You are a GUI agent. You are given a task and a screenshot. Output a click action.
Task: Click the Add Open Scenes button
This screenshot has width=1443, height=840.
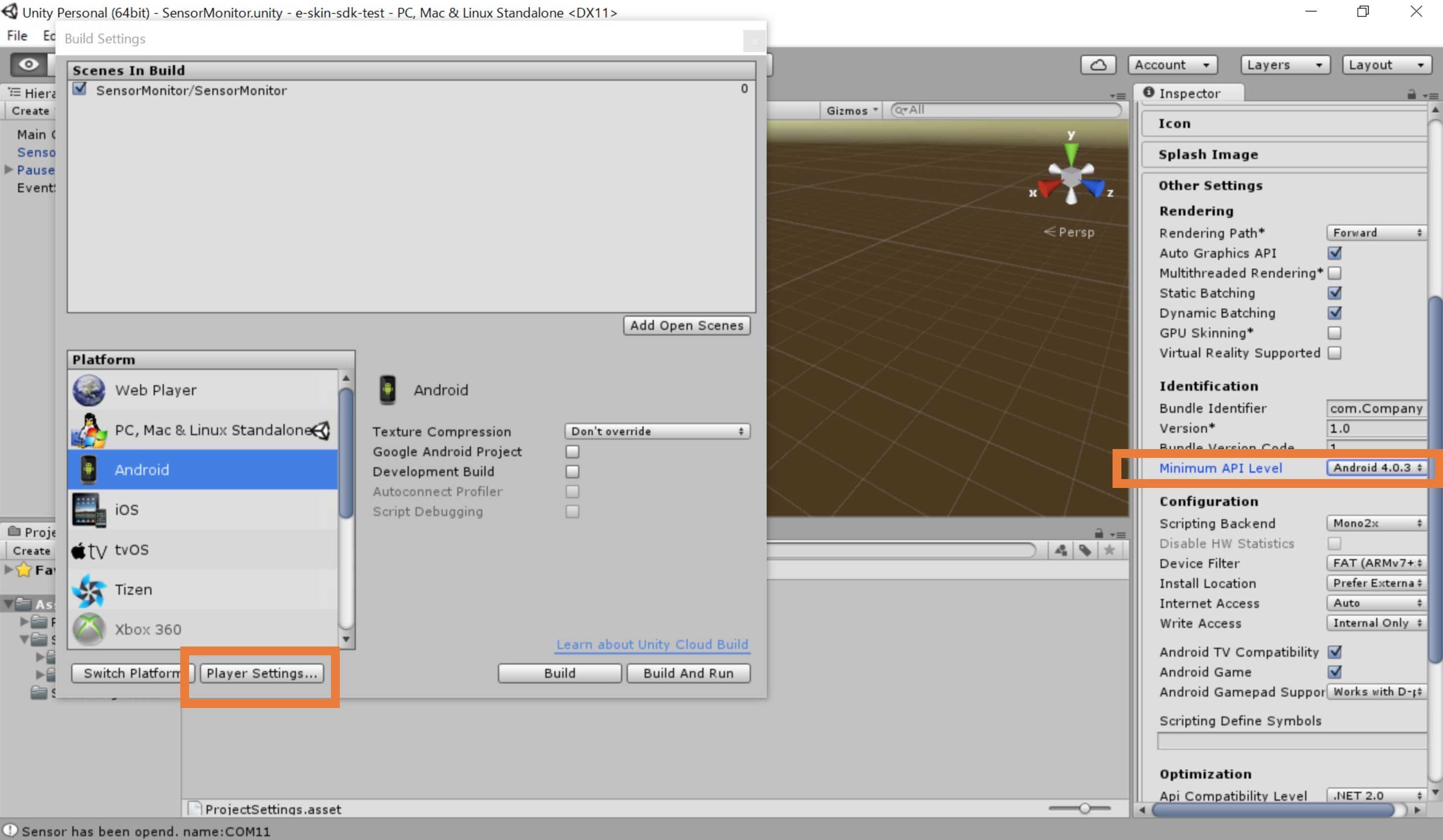click(x=686, y=325)
